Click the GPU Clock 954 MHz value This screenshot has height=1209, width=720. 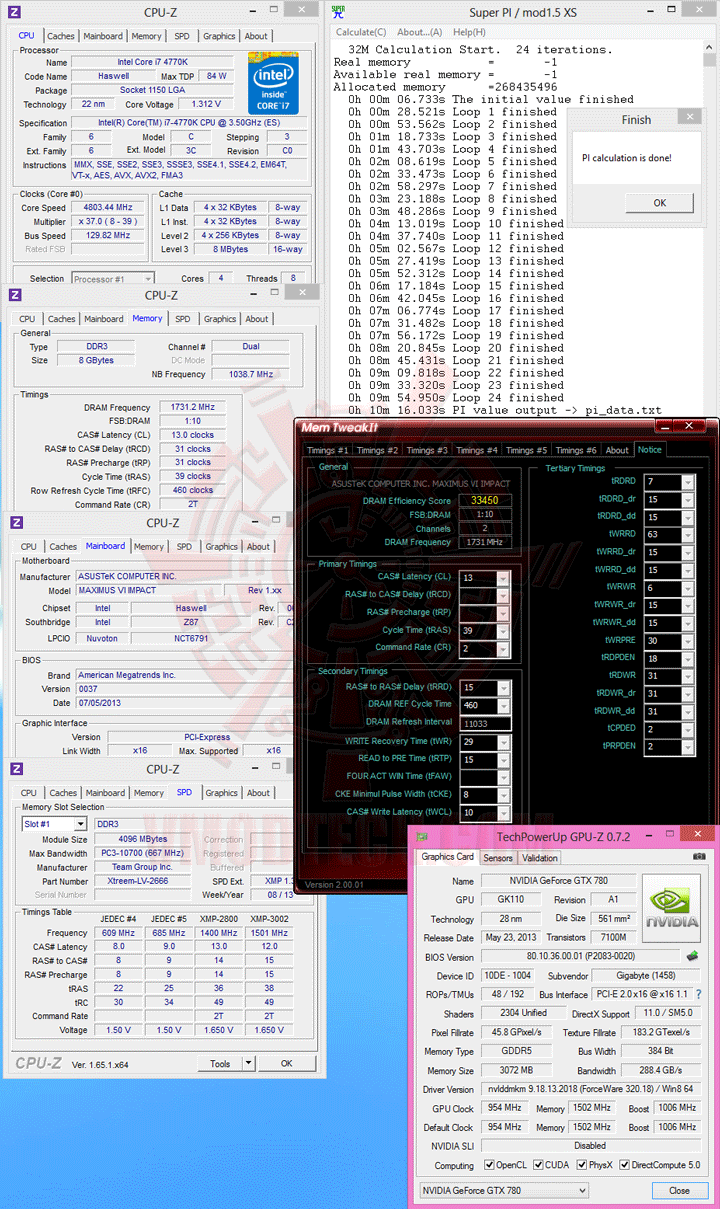[506, 1108]
